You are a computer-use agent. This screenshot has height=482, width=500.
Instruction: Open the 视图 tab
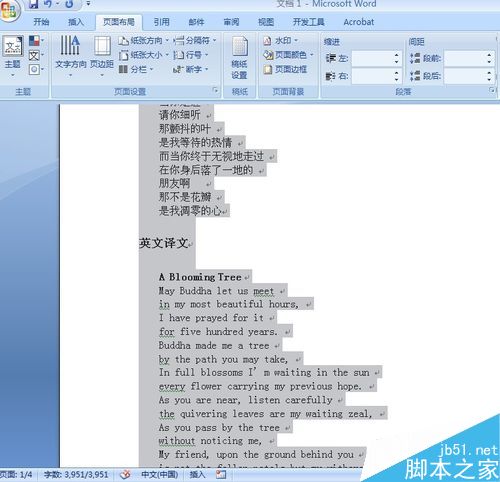point(266,22)
